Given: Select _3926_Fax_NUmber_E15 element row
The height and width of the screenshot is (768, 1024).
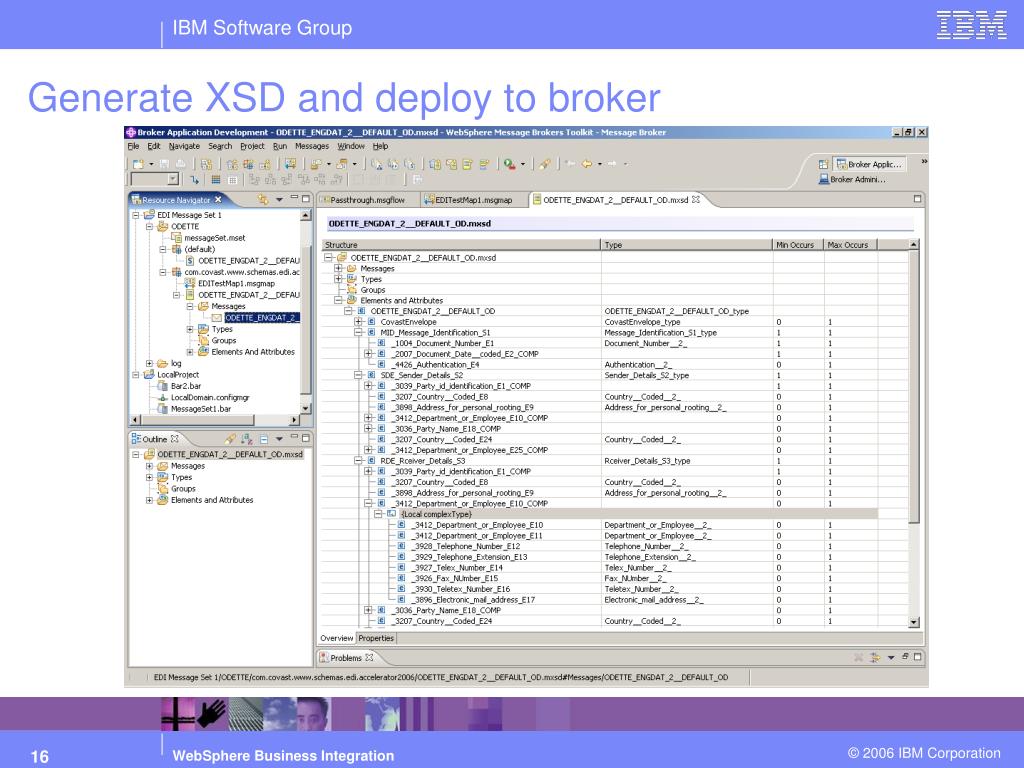Looking at the screenshot, I should click(455, 578).
